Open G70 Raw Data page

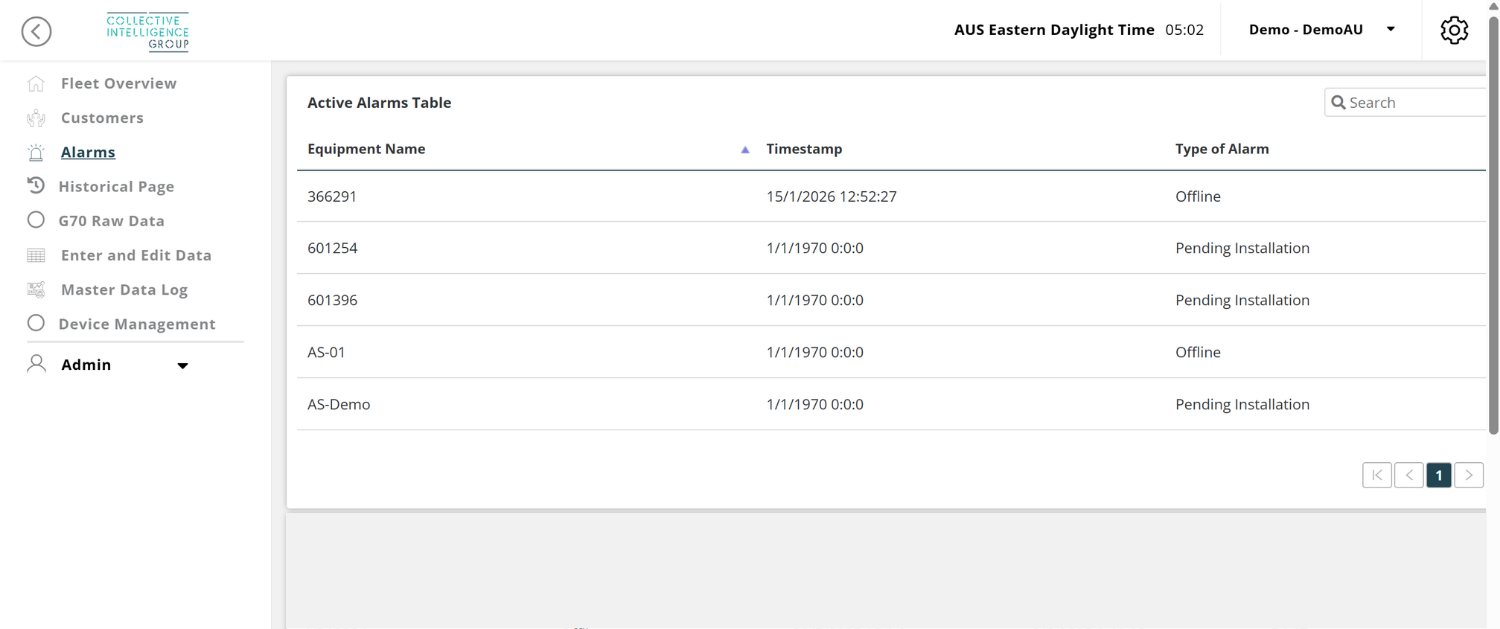click(111, 221)
